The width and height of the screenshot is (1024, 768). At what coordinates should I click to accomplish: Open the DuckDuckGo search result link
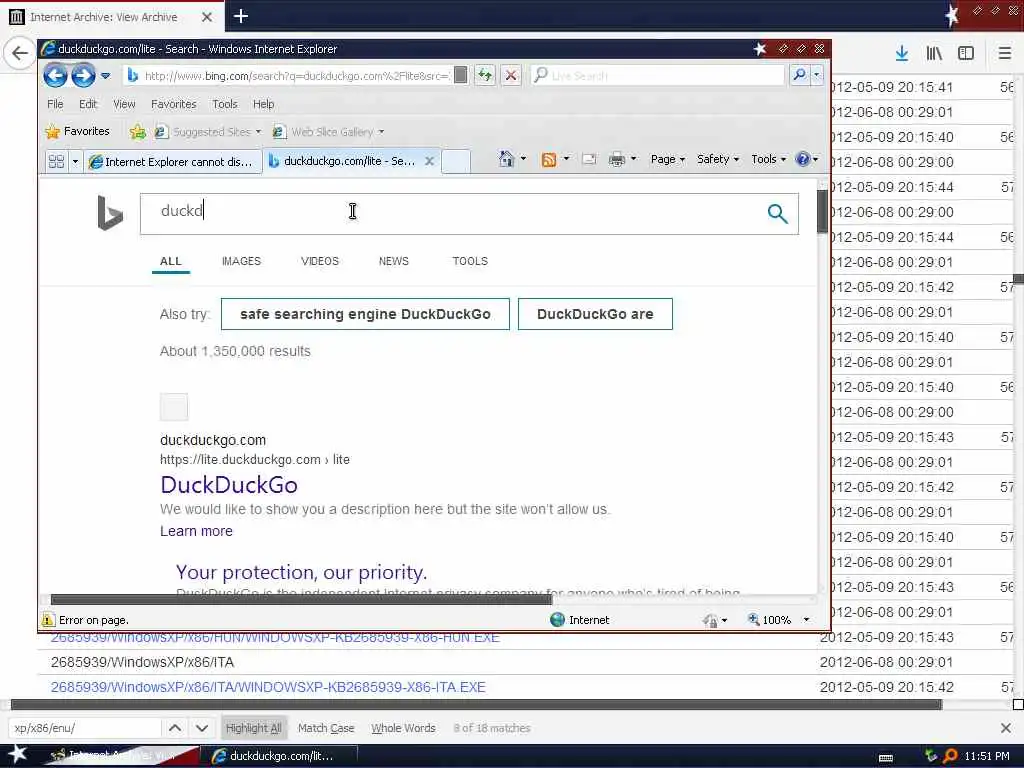pos(229,485)
